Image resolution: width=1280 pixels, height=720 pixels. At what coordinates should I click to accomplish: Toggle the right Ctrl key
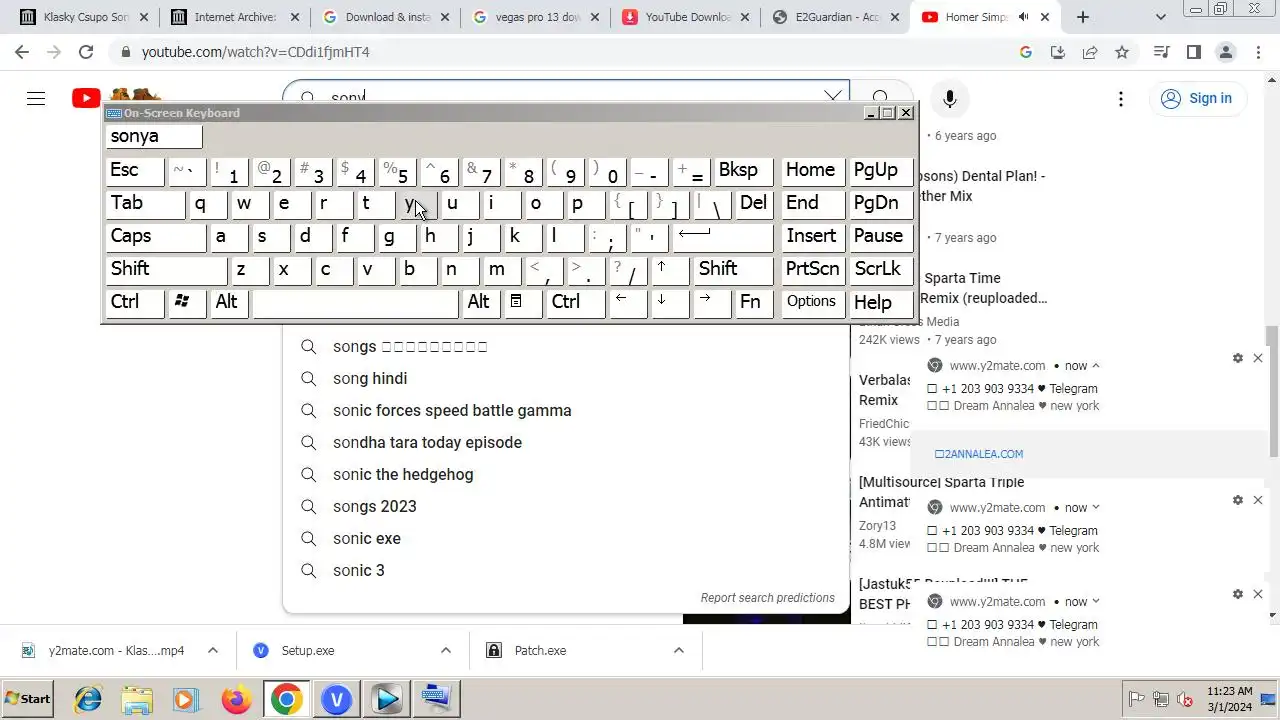(x=576, y=302)
